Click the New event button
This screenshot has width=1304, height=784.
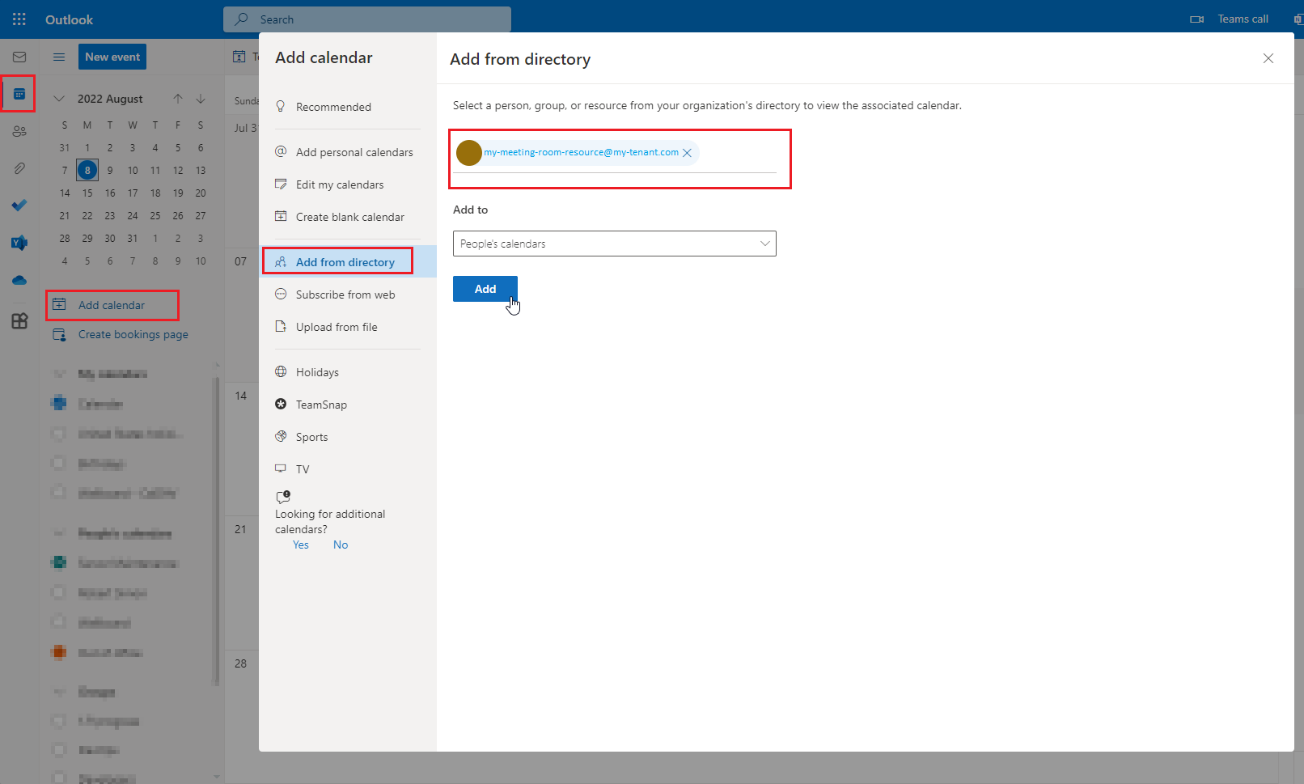[x=112, y=57]
